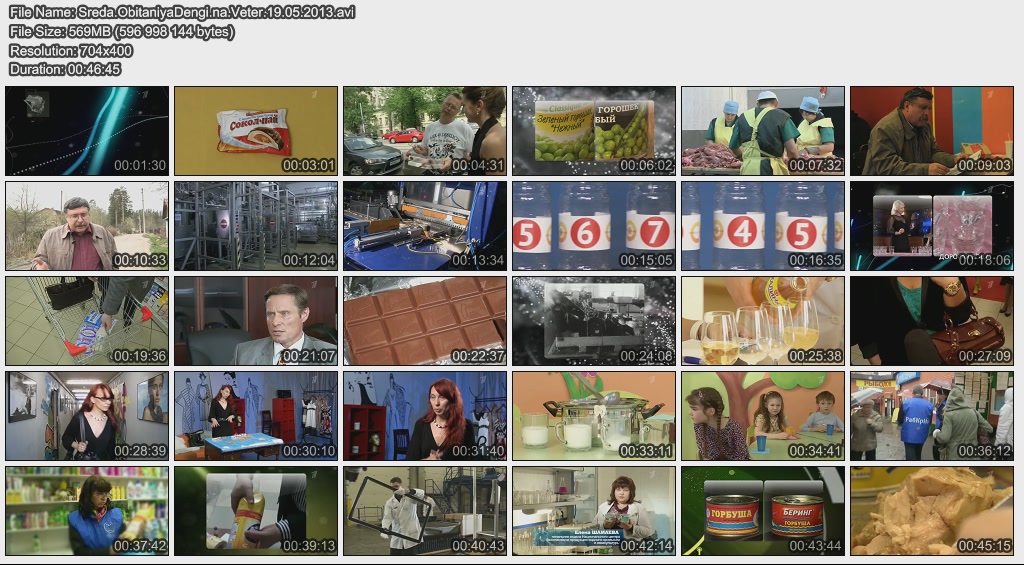Open the pot and milk glasses thumbnail

594,416
